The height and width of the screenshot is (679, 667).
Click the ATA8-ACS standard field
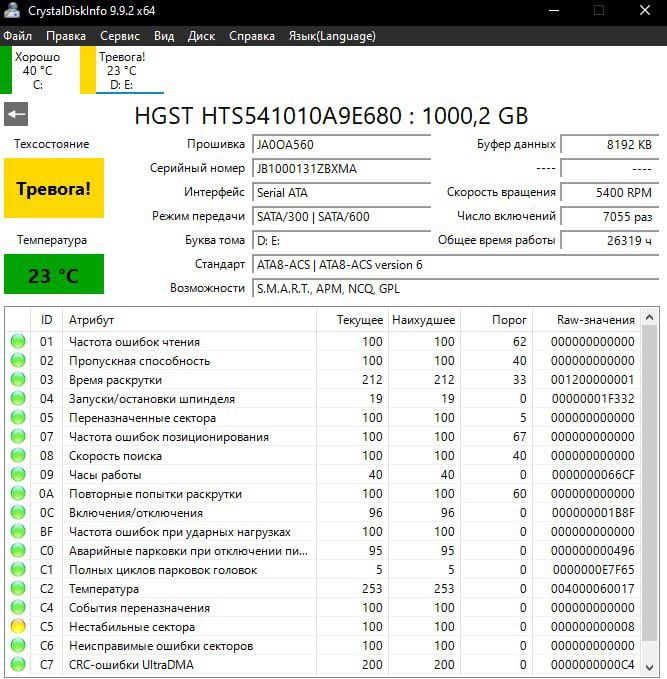click(x=456, y=265)
